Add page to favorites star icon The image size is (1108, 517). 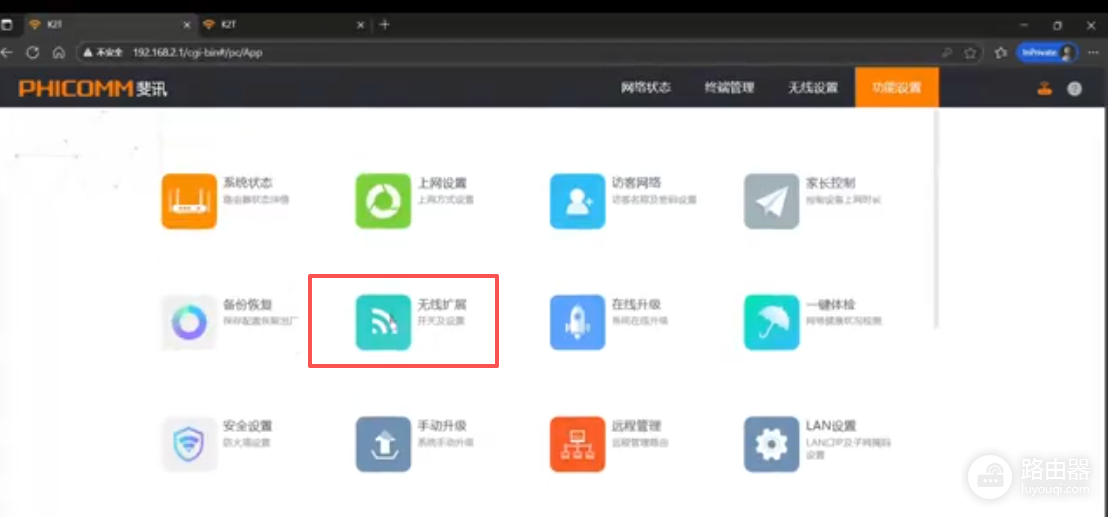(x=970, y=52)
